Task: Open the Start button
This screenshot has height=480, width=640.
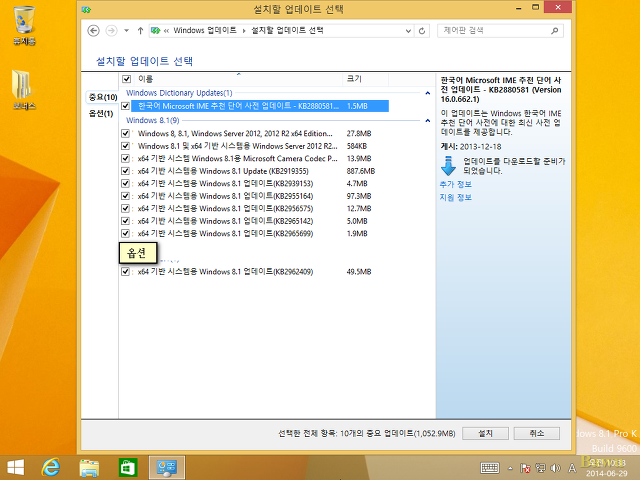Action: [16, 467]
